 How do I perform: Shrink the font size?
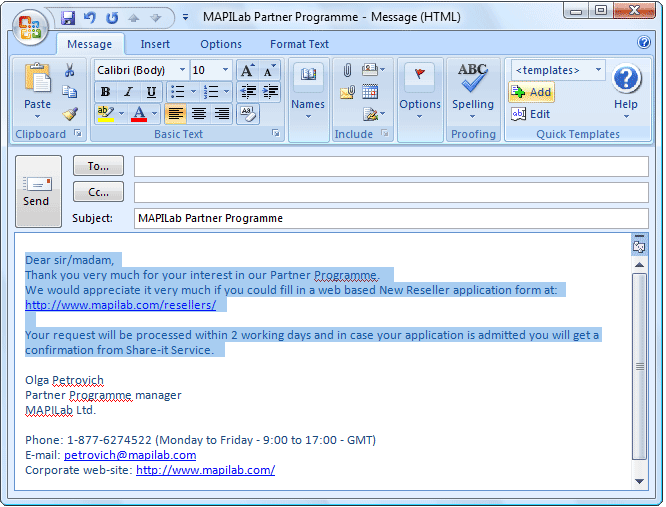tap(269, 70)
